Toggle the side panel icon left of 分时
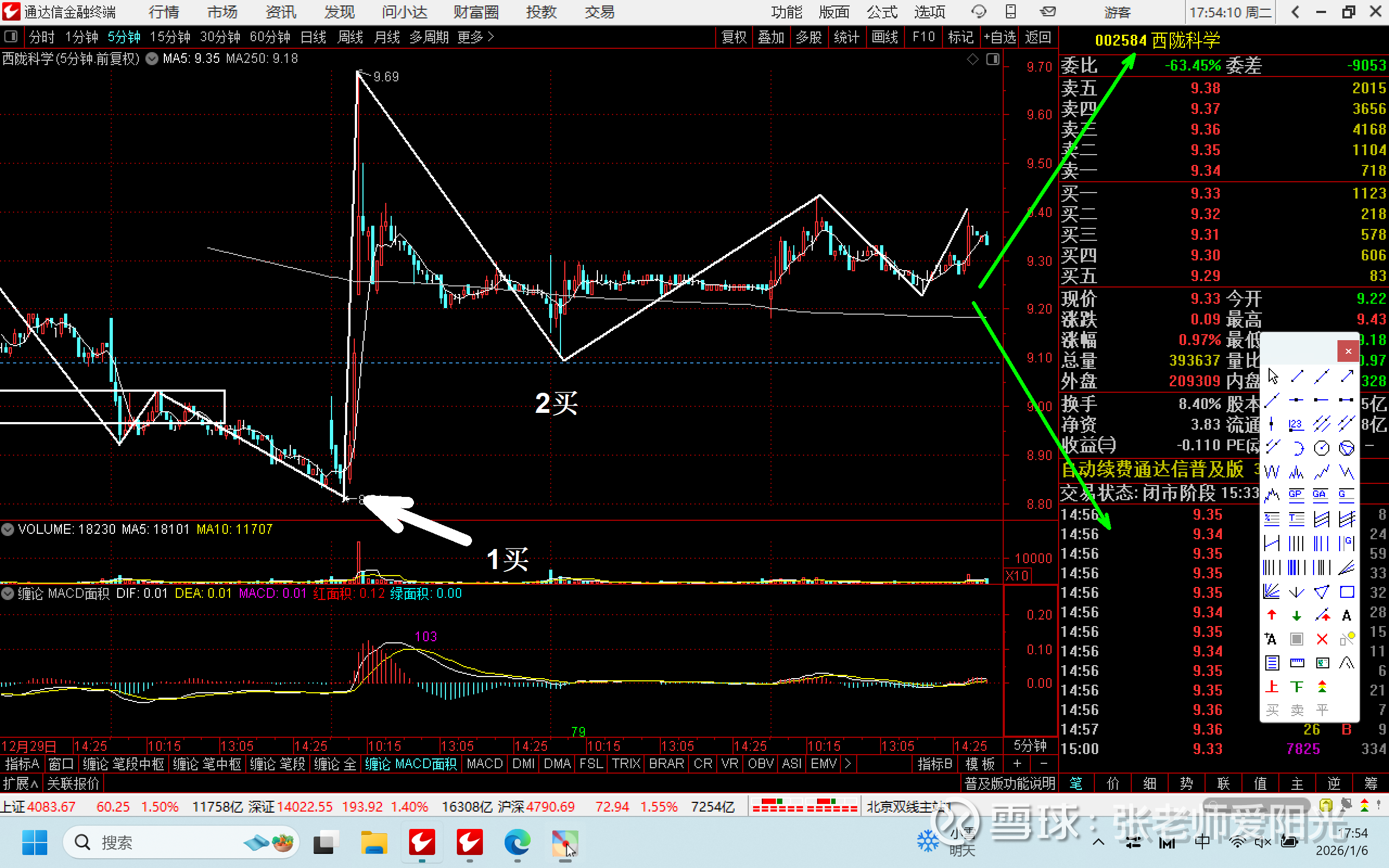This screenshot has height=868, width=1389. 10,37
